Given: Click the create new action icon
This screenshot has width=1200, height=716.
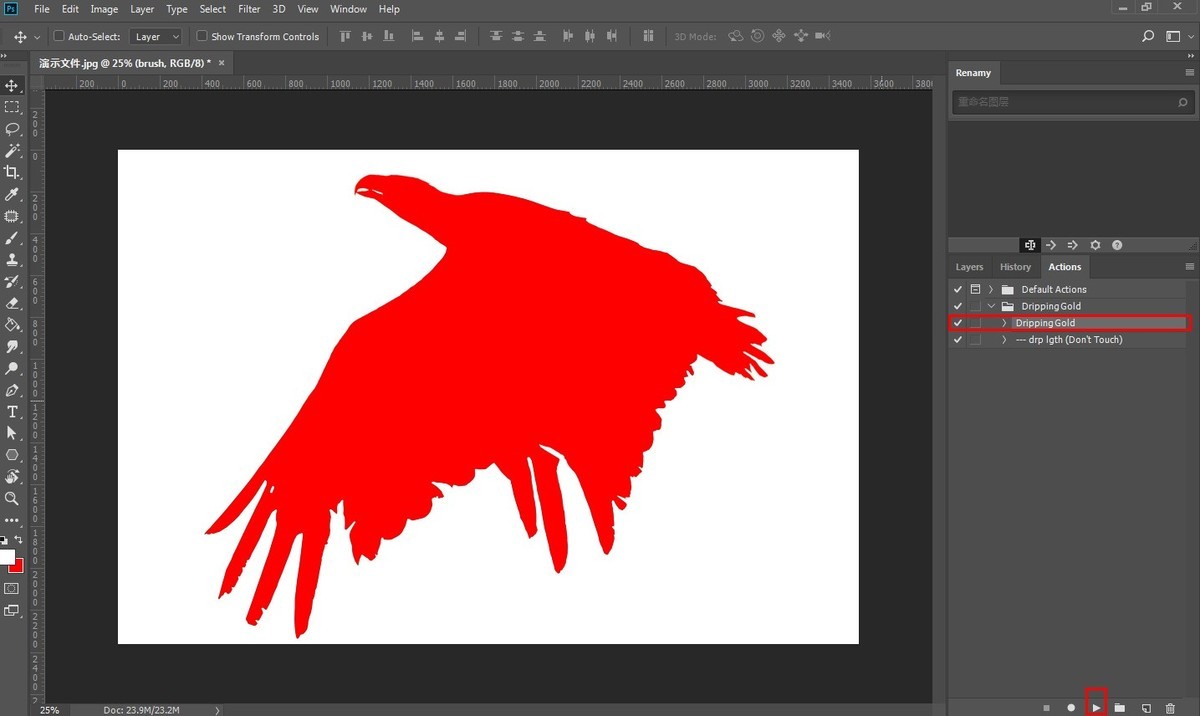Looking at the screenshot, I should [1146, 708].
